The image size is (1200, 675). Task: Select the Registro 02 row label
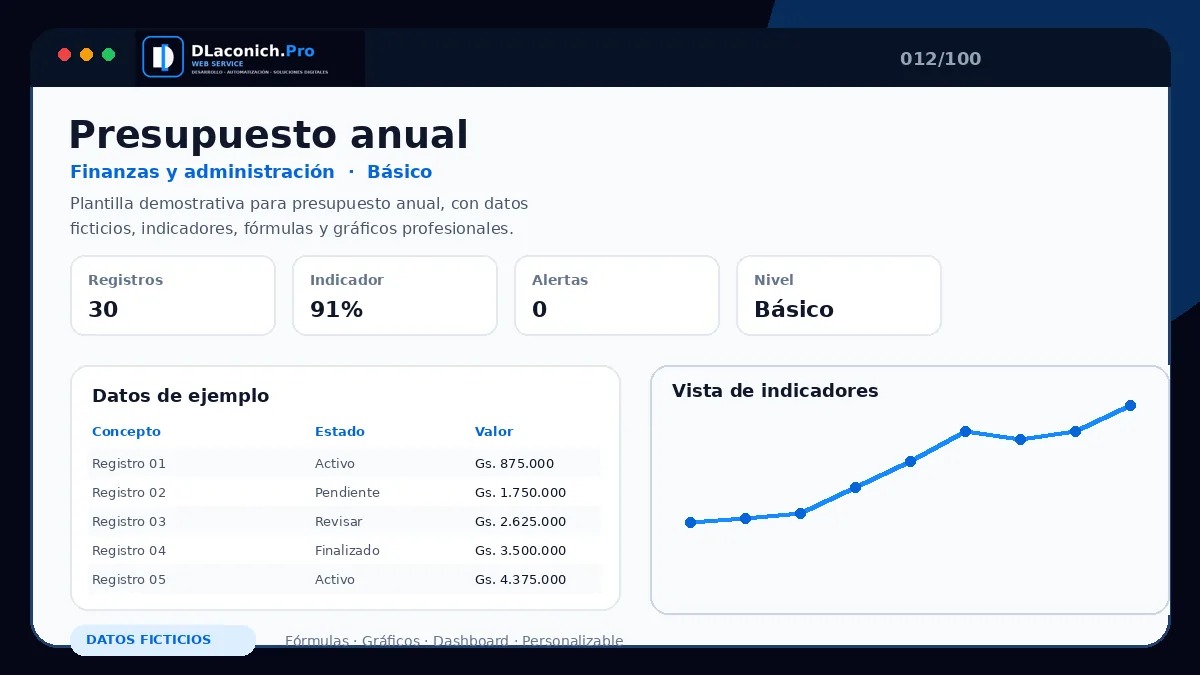pos(129,493)
